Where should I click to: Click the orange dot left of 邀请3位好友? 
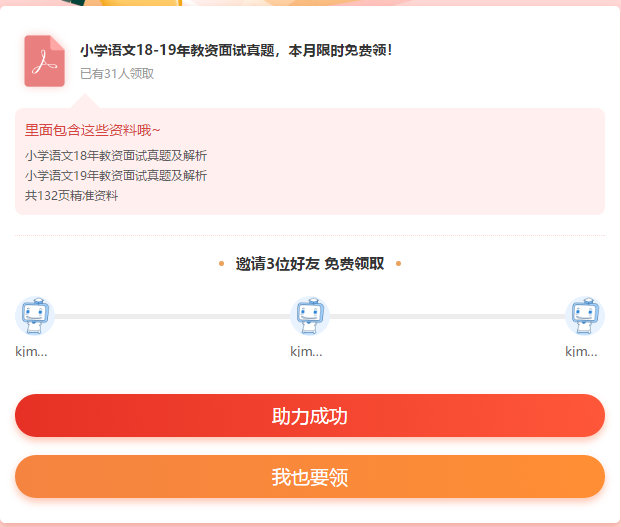click(x=221, y=264)
